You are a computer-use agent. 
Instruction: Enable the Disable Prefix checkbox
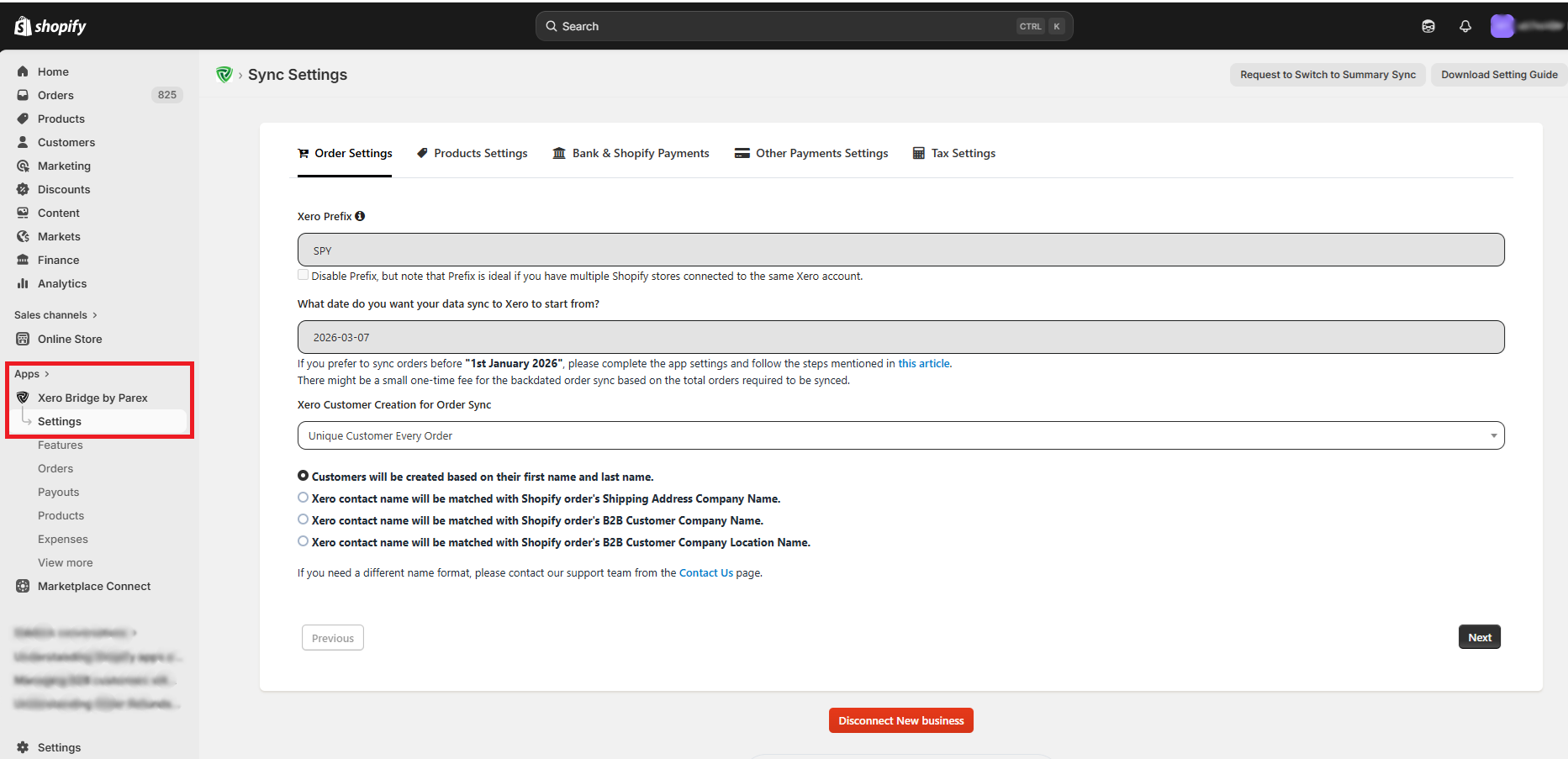[x=303, y=275]
